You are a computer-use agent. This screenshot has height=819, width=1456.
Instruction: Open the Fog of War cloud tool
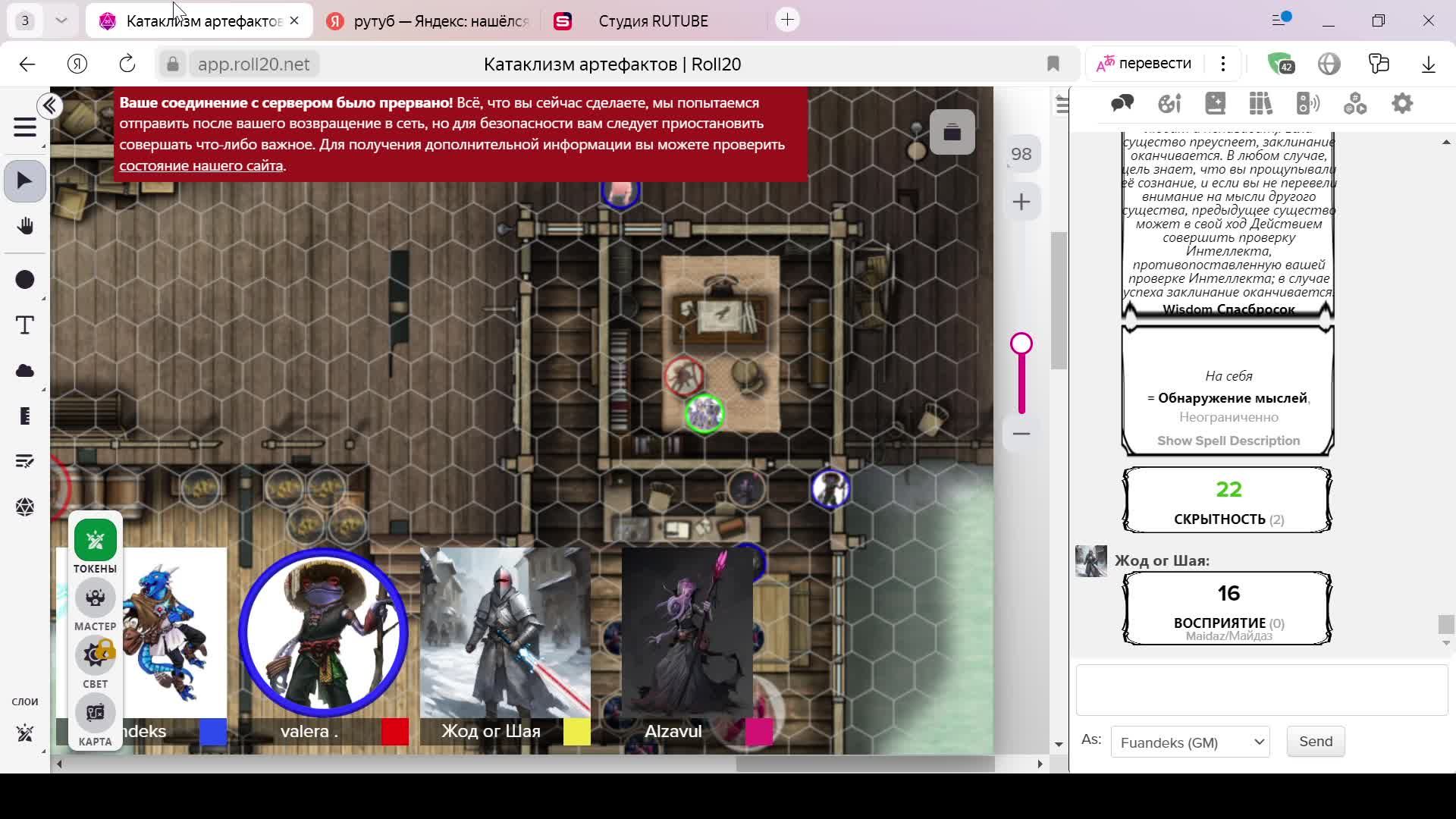[25, 371]
